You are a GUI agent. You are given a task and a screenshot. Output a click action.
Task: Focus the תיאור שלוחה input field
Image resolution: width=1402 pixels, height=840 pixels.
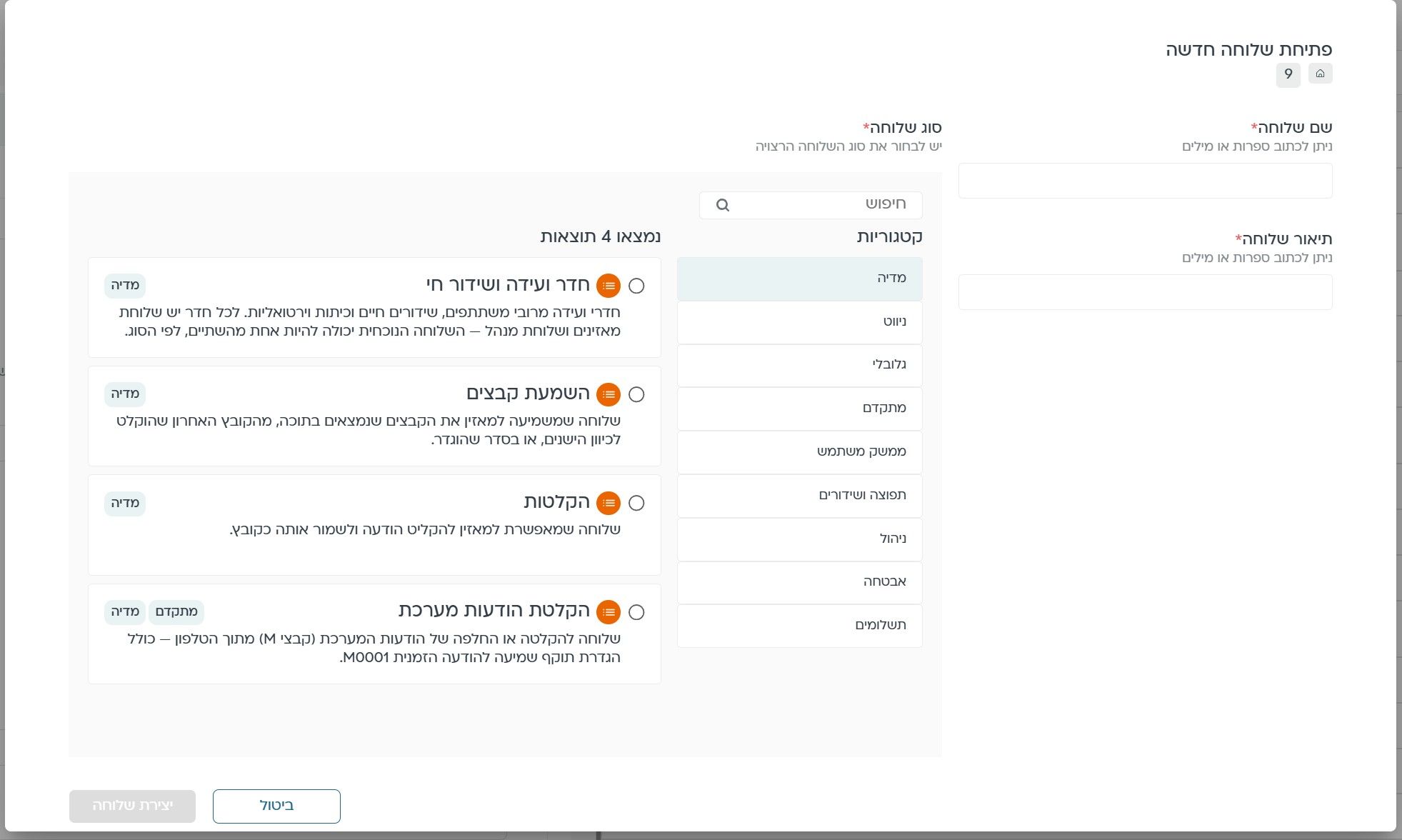1146,292
